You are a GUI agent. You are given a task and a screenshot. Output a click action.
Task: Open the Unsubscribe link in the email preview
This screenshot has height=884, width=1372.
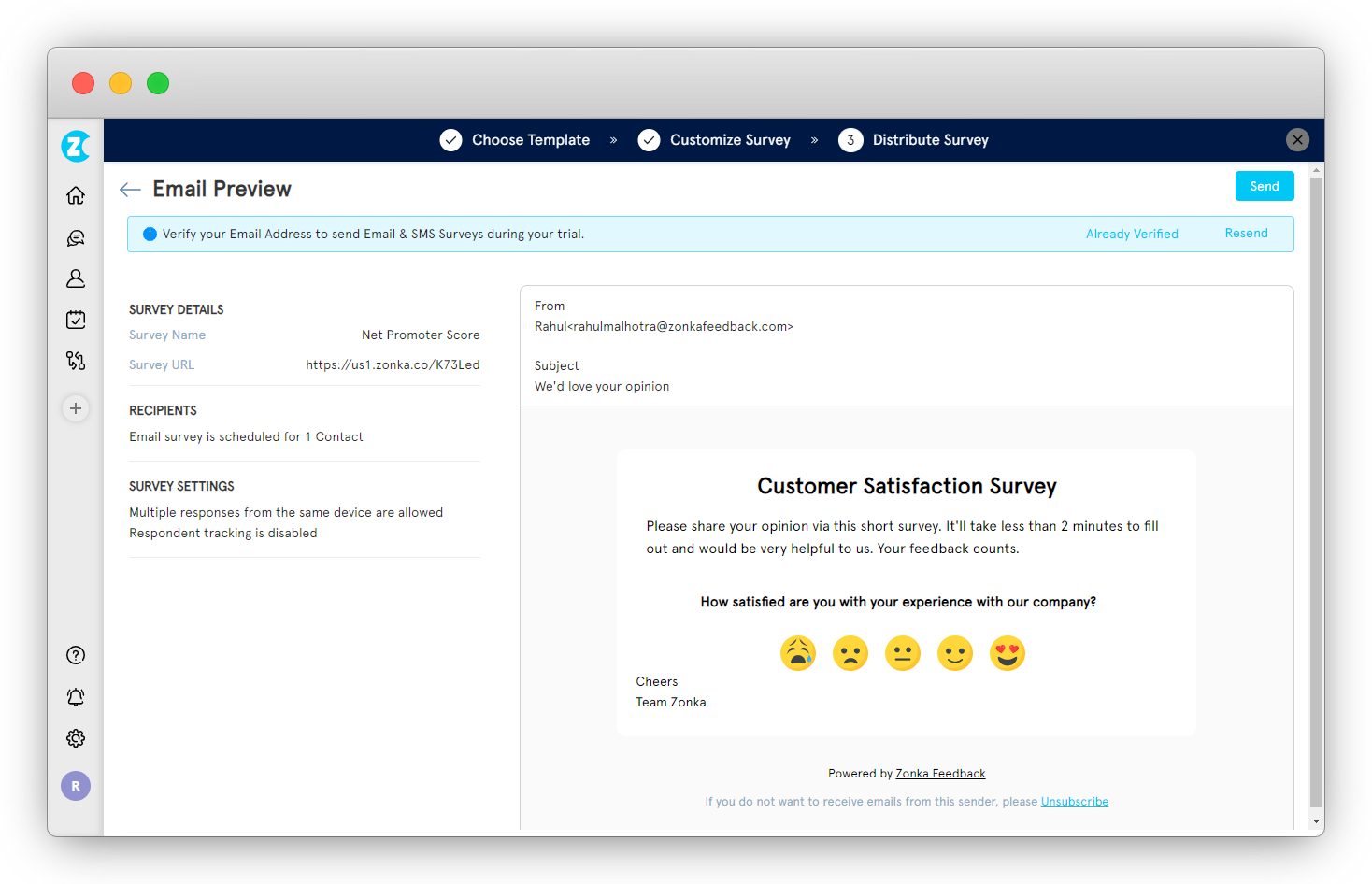tap(1075, 801)
